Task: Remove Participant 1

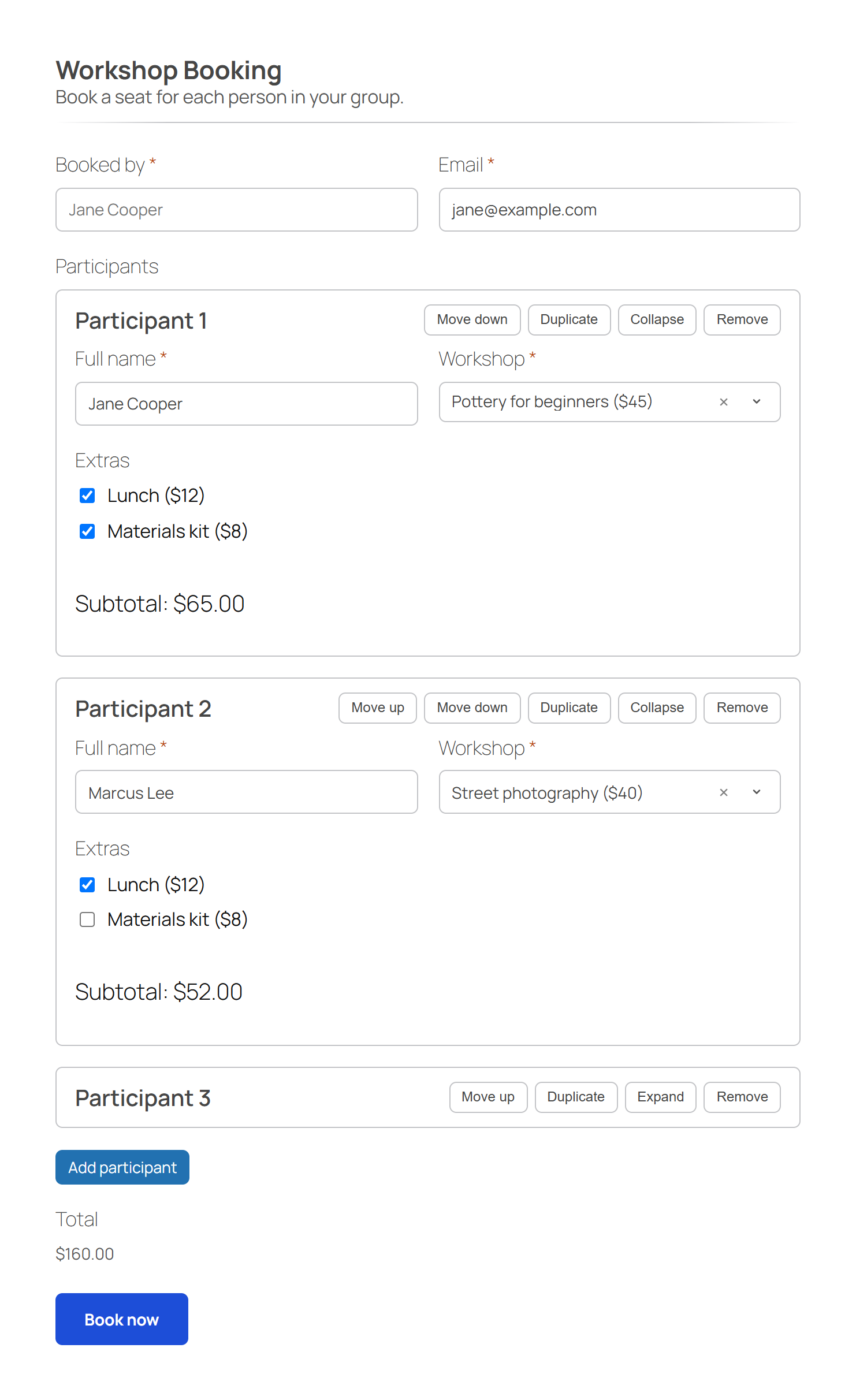Action: point(742,320)
